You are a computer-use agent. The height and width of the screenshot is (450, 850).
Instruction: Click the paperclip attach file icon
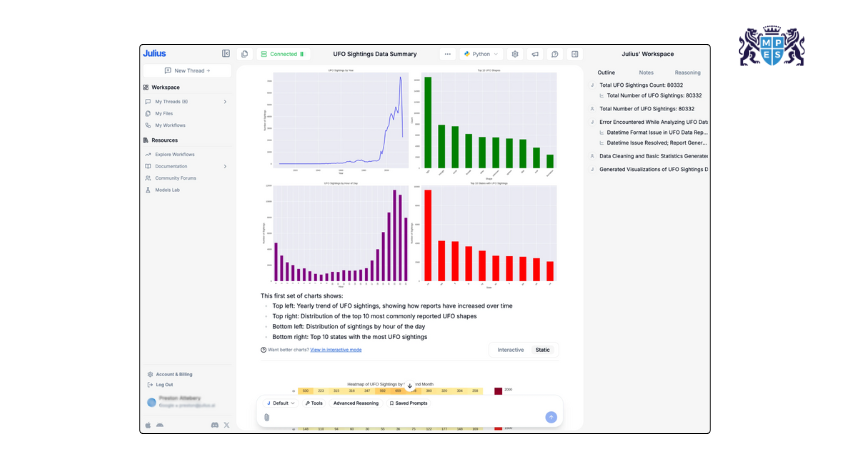click(x=266, y=417)
